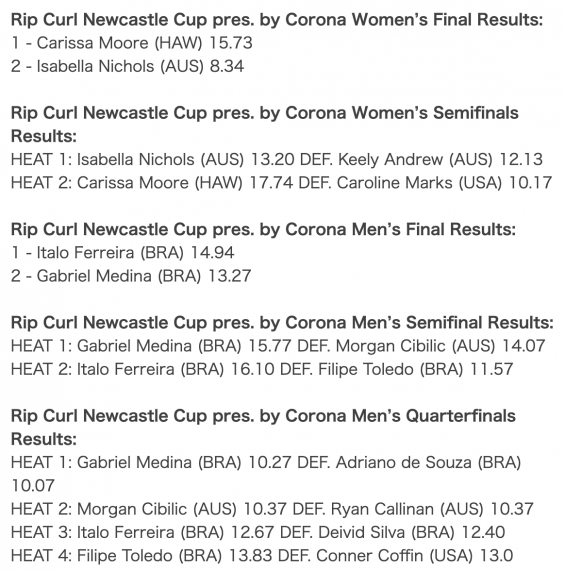Select women's semifinal Heat 1 Nichols line
565x571 pixels.
277,160
